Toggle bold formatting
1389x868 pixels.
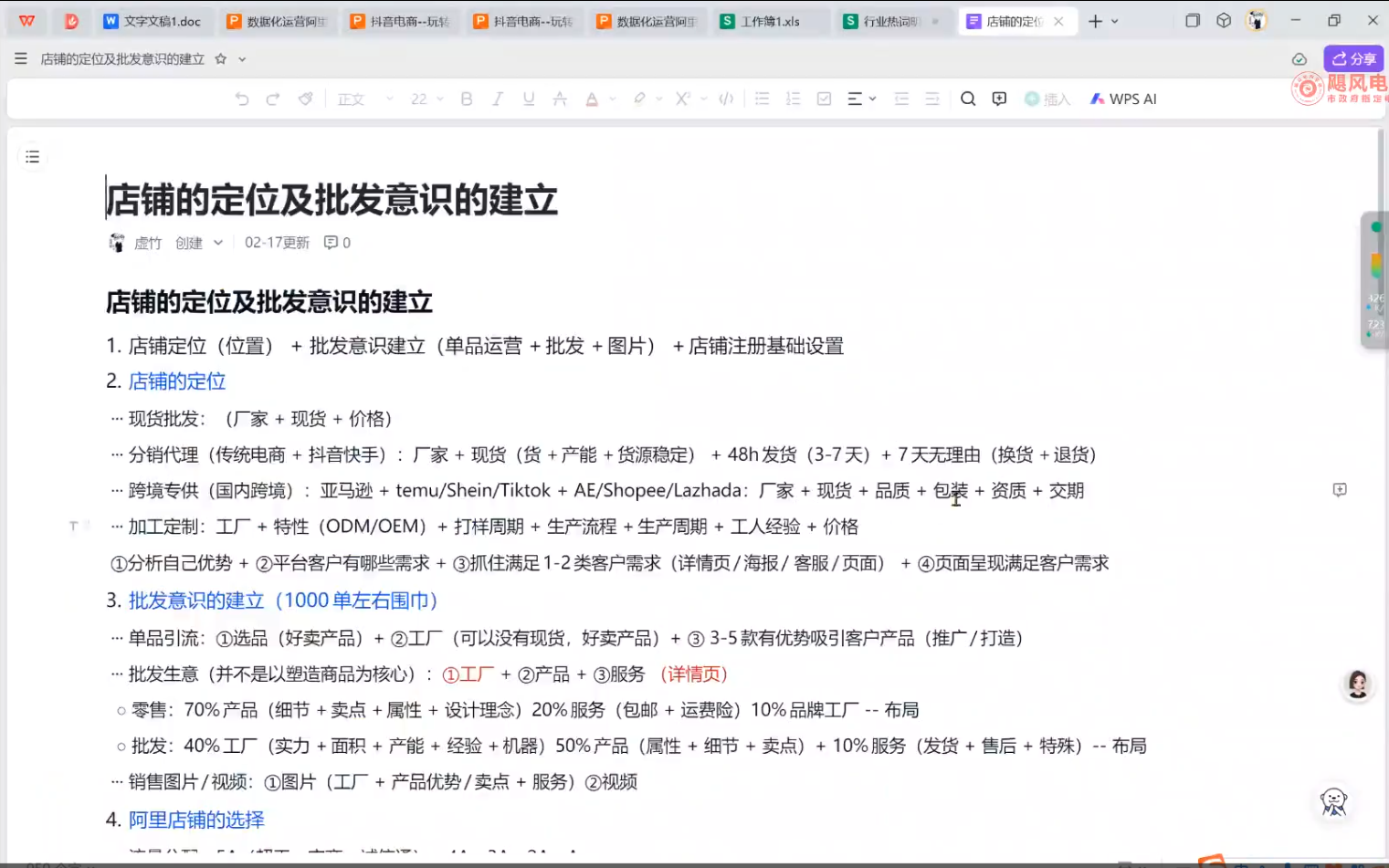(467, 99)
